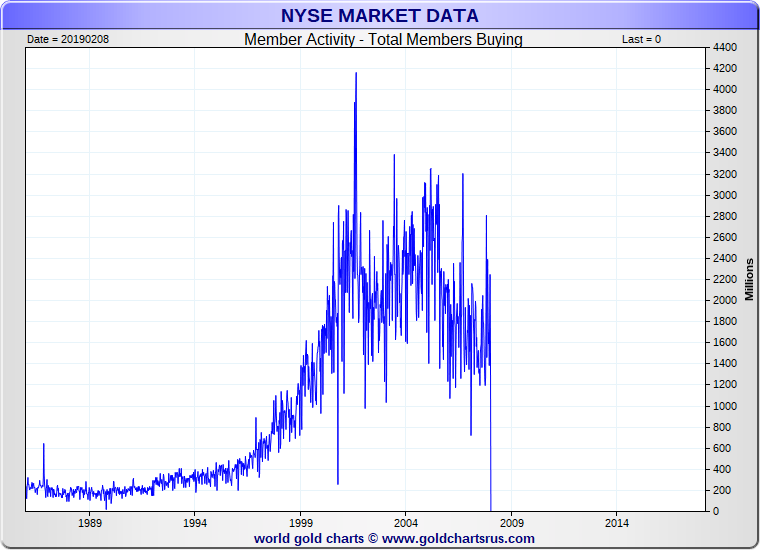Click the 1400 y-axis value

[725, 363]
